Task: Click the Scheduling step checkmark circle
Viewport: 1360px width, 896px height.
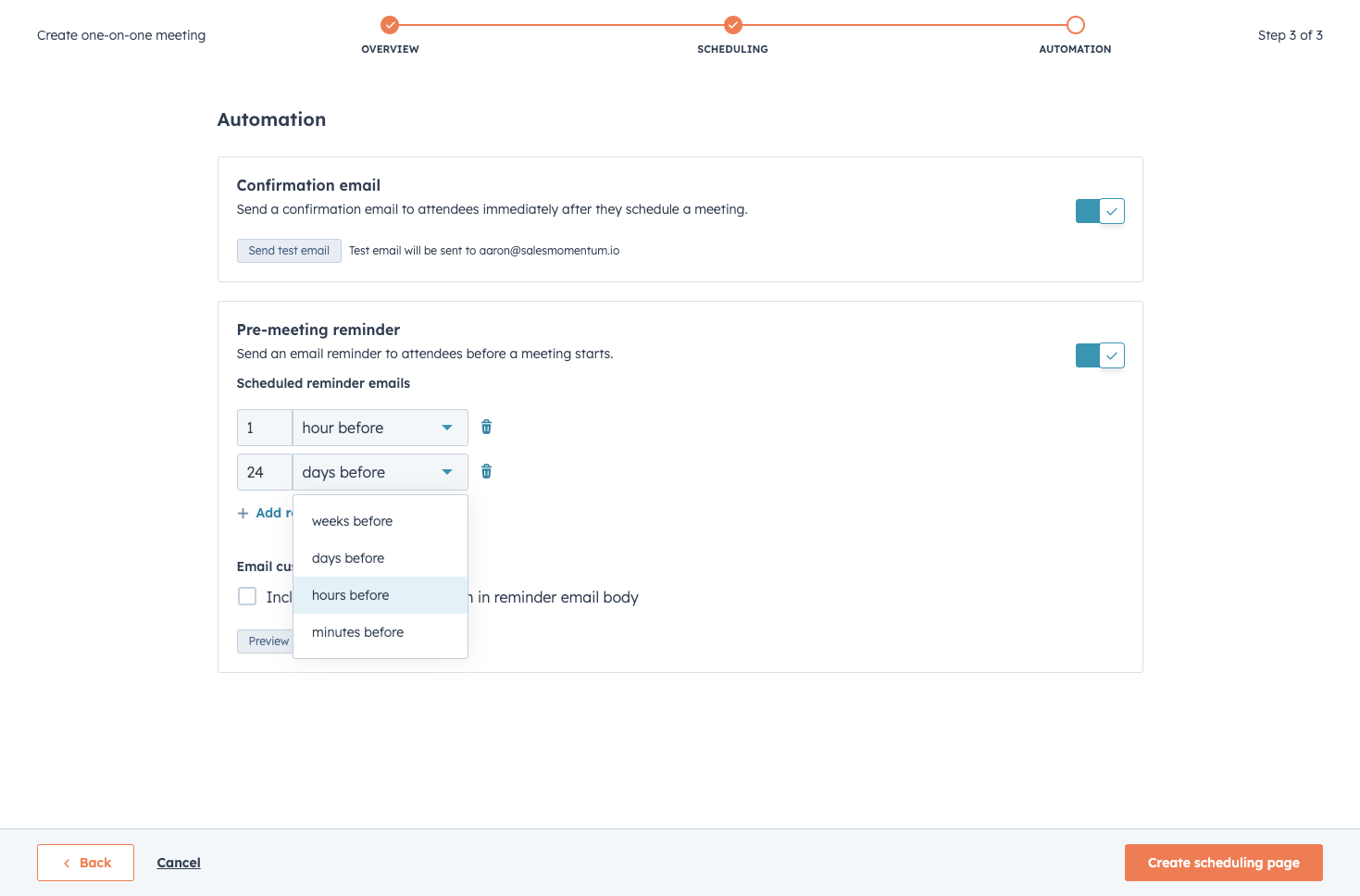Action: tap(732, 25)
